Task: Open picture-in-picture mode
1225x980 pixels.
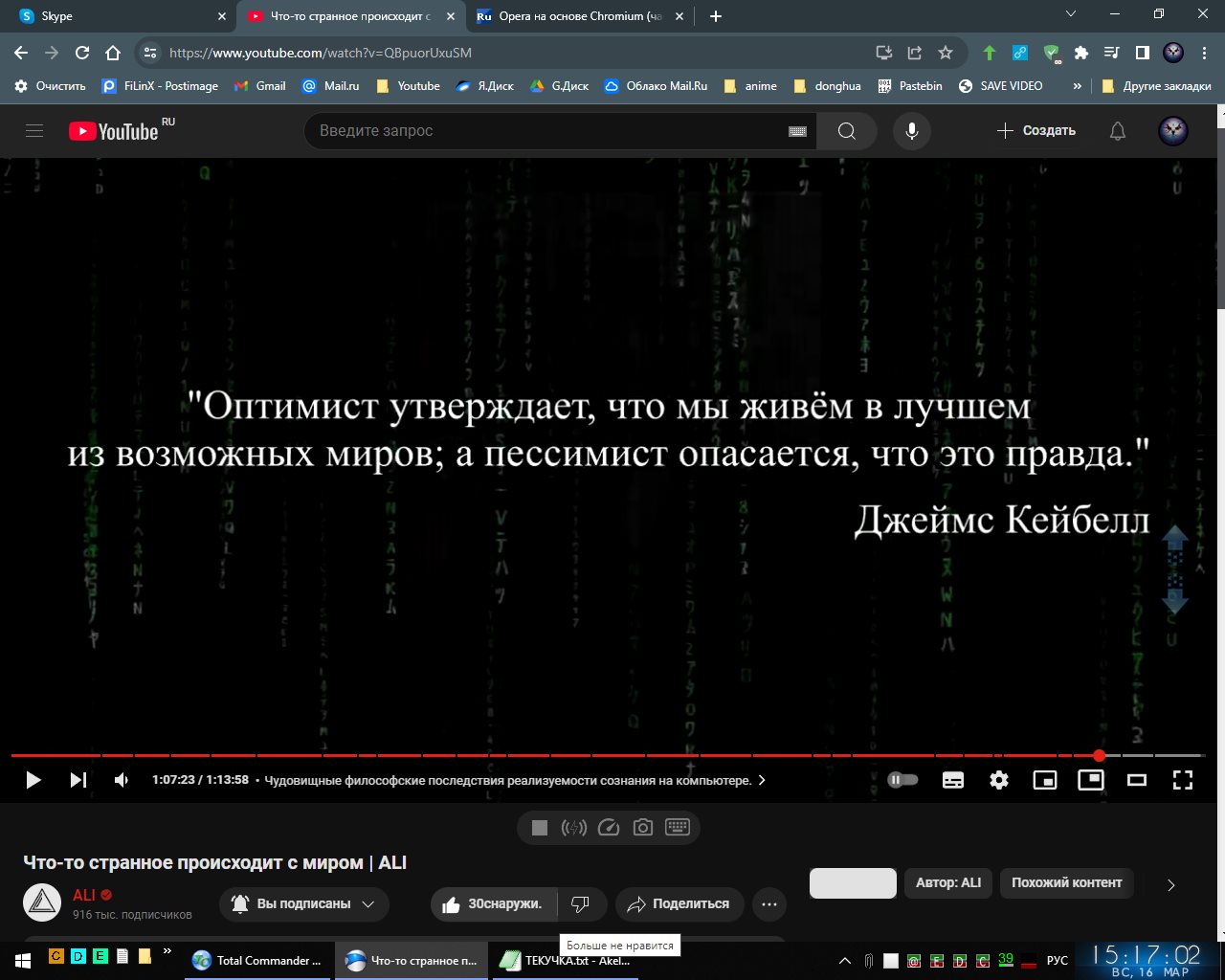Action: pyautogui.click(x=1091, y=780)
